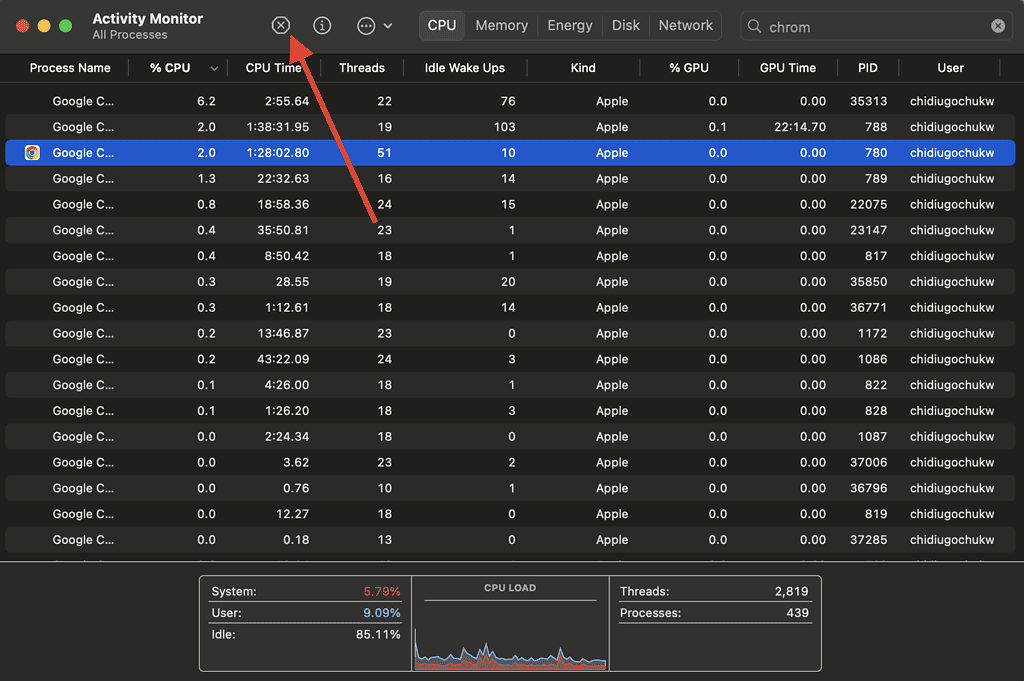Click the Stop process (X) toolbar icon
The width and height of the screenshot is (1024, 681).
281,26
